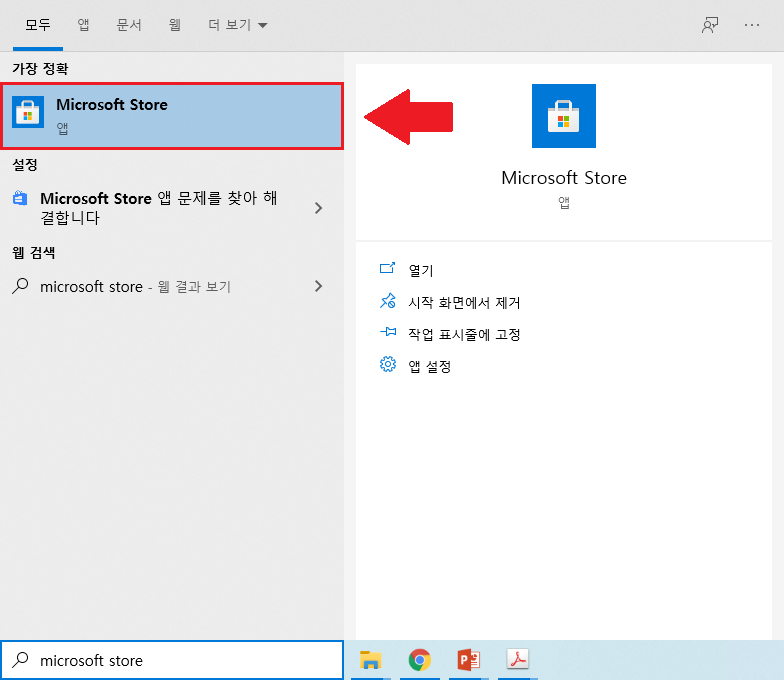The height and width of the screenshot is (680, 784).
Task: Open microsoft store 웹 결과 보기 result
Action: coord(172,286)
